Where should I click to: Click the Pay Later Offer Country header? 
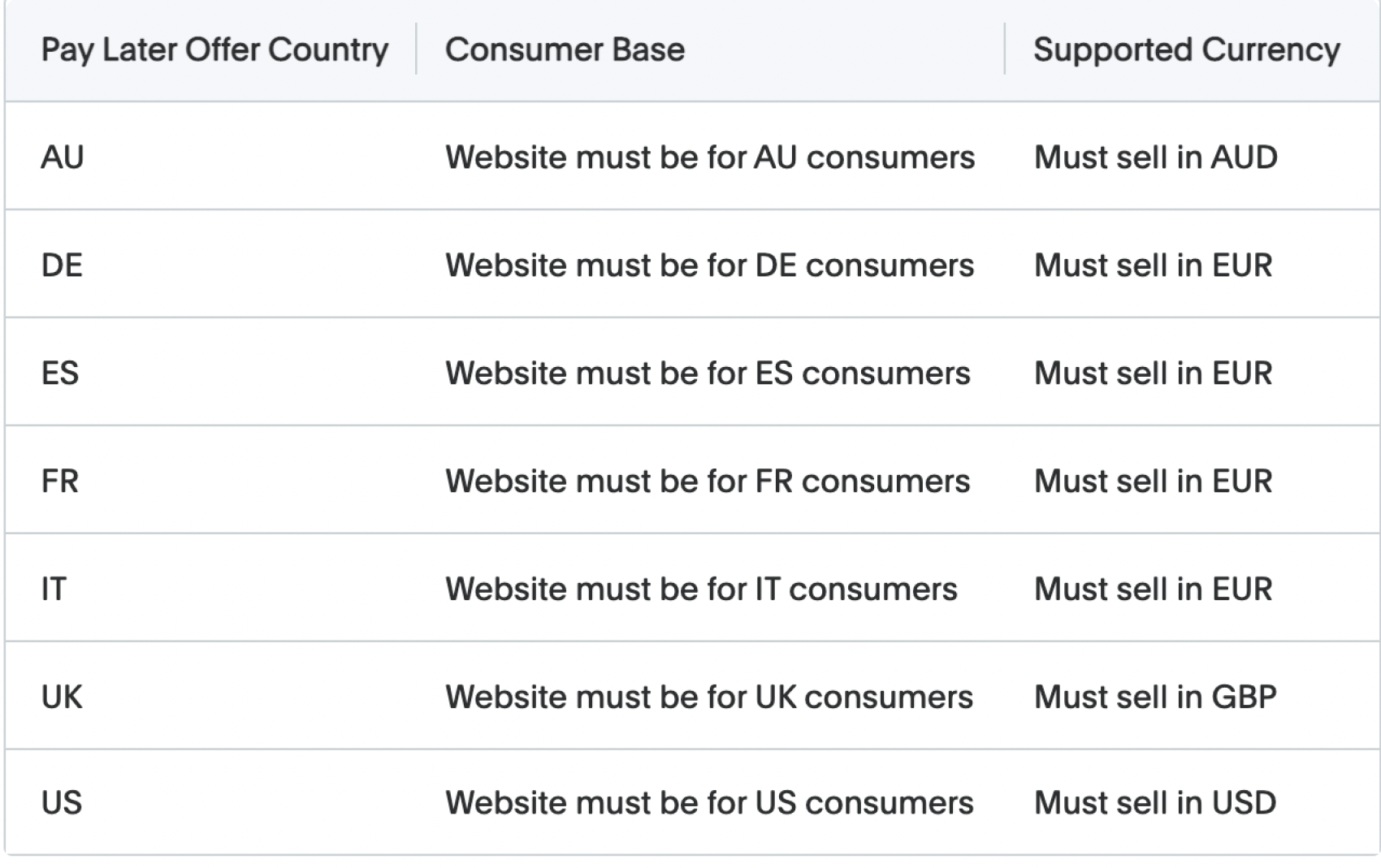(x=214, y=50)
